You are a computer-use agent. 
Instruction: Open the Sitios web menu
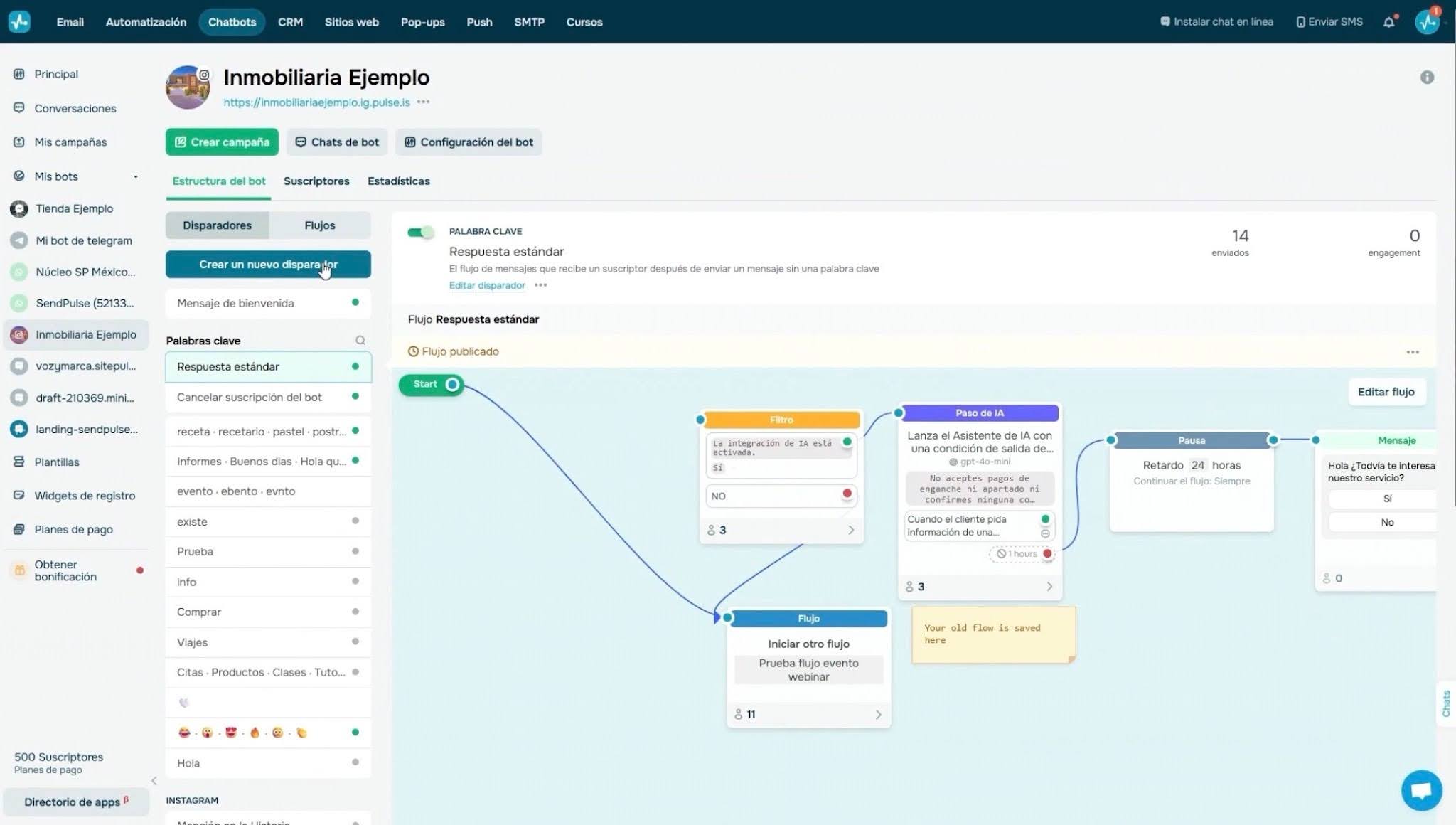click(351, 22)
